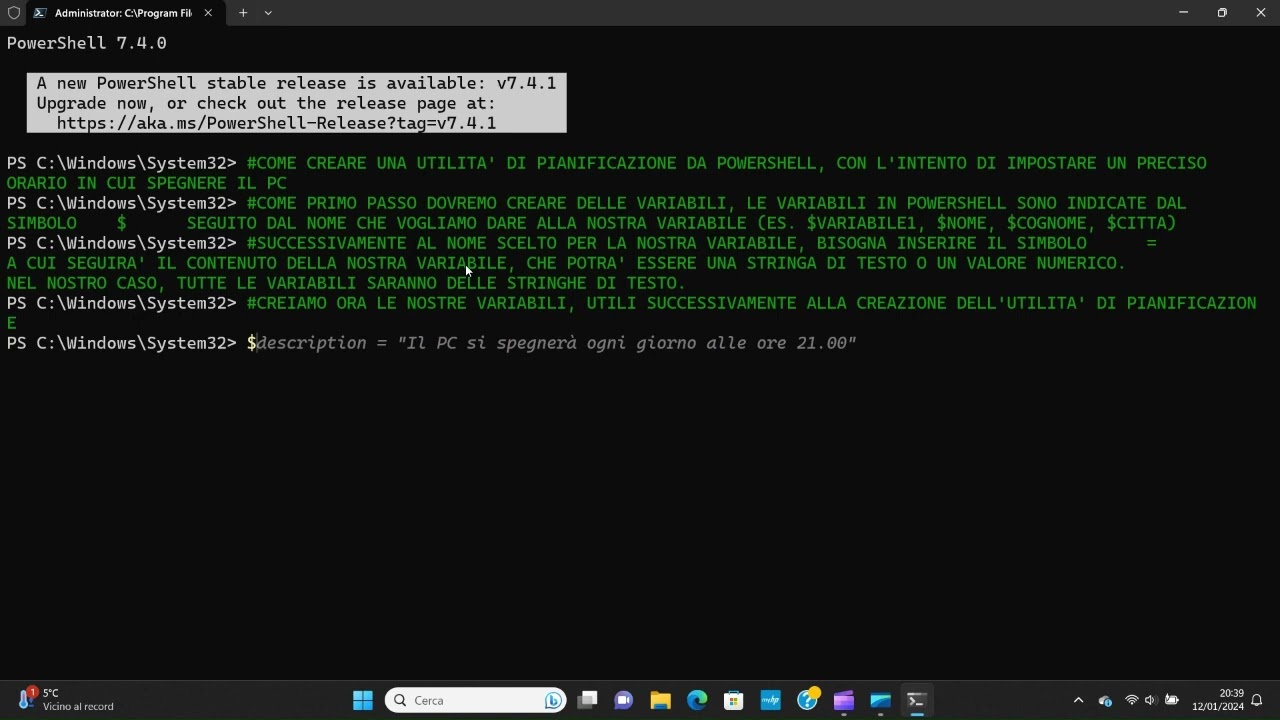Open Microsoft Store from the taskbar
This screenshot has height=720, width=1280.
733,700
